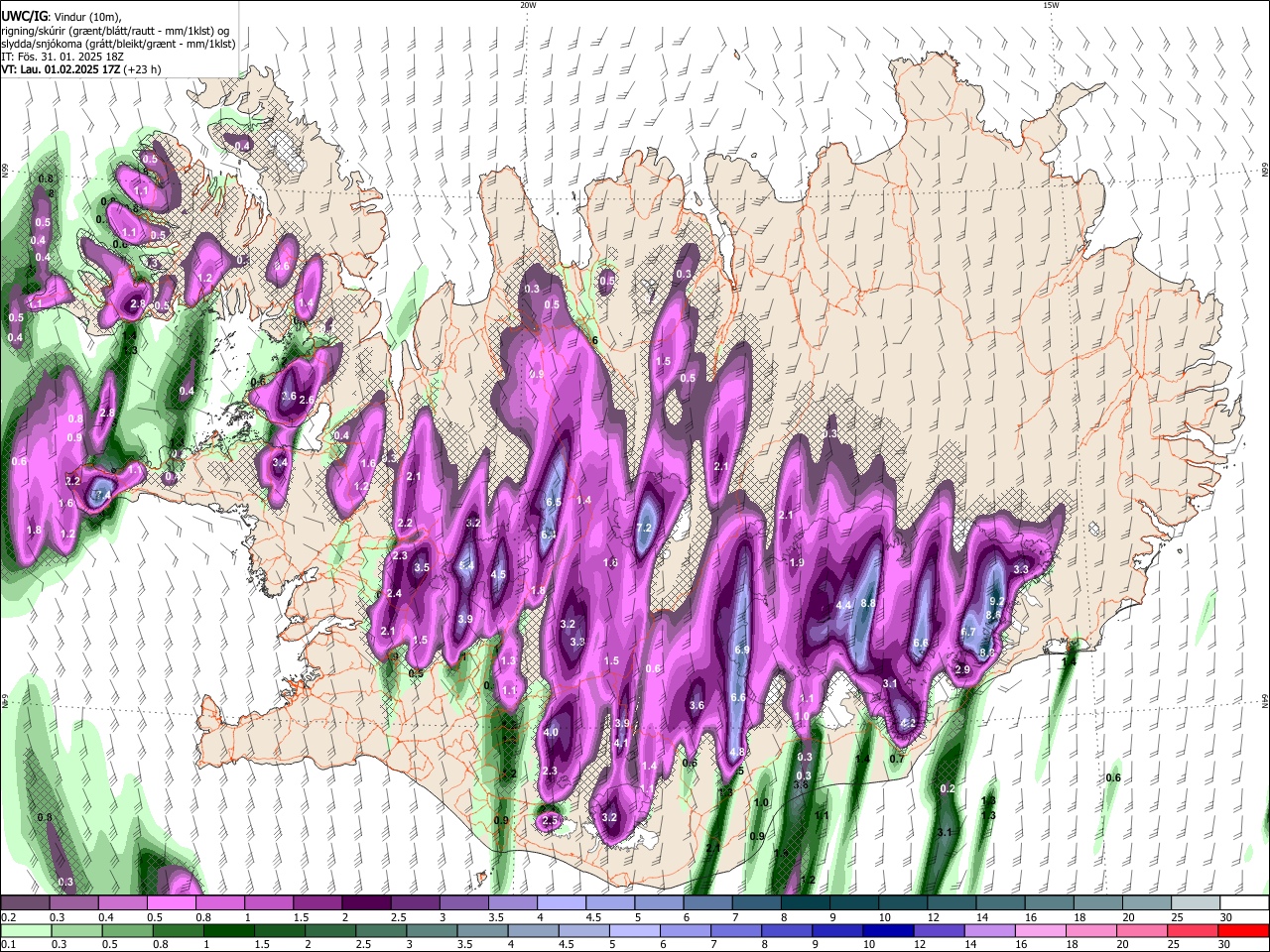
Task: Click the '3.6' precipitation value on the map
Action: coord(697,706)
